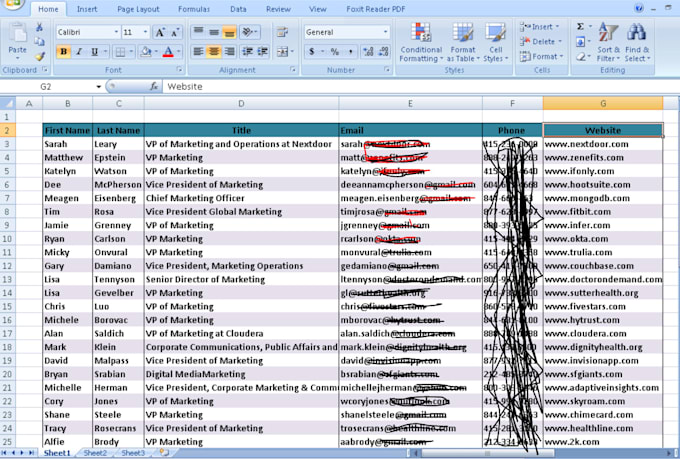Click the red font color swatch
Image resolution: width=680 pixels, height=459 pixels.
click(169, 51)
